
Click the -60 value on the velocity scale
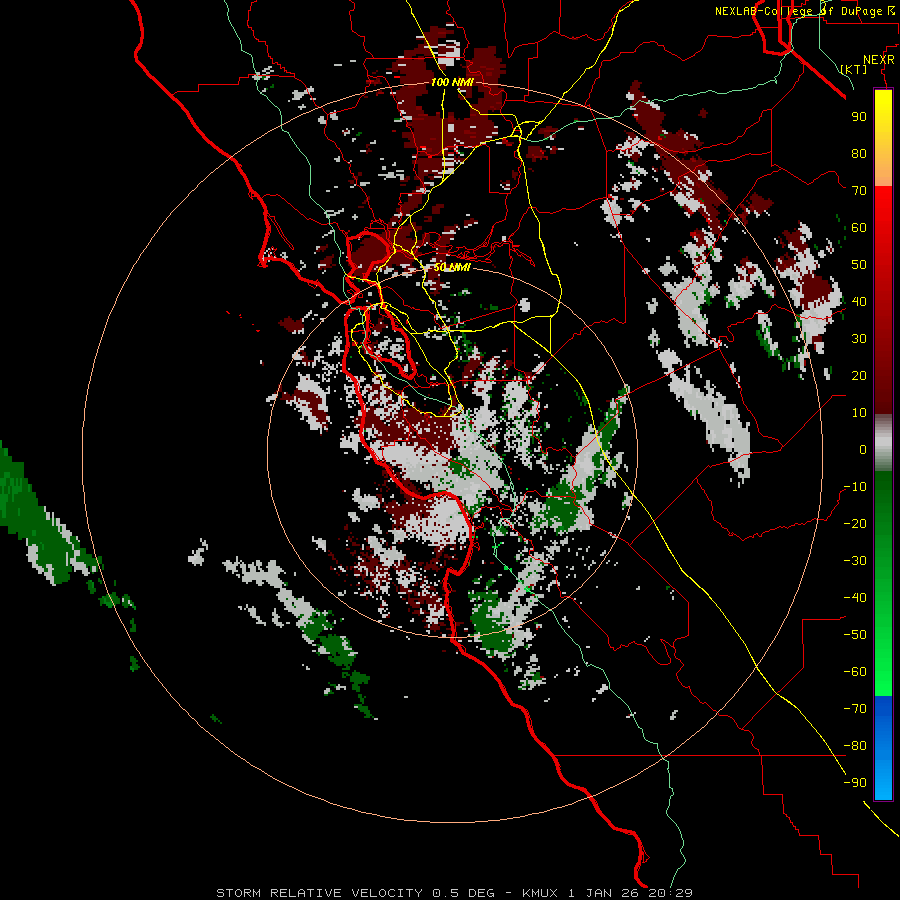855,672
